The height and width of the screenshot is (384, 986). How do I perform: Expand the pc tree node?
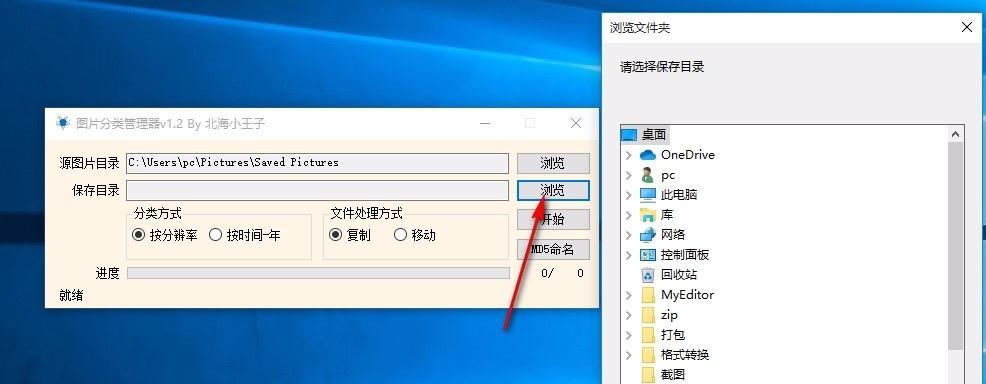click(x=628, y=175)
